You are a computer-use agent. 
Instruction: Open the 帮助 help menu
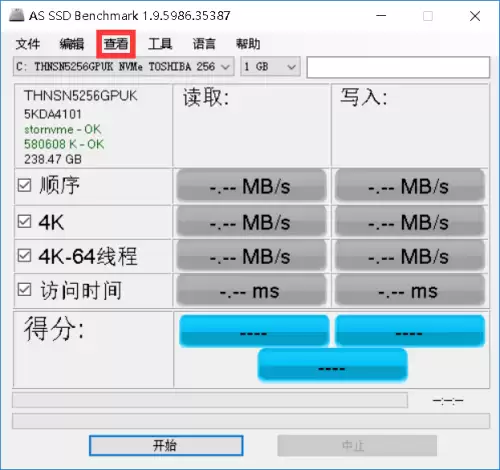[x=248, y=44]
